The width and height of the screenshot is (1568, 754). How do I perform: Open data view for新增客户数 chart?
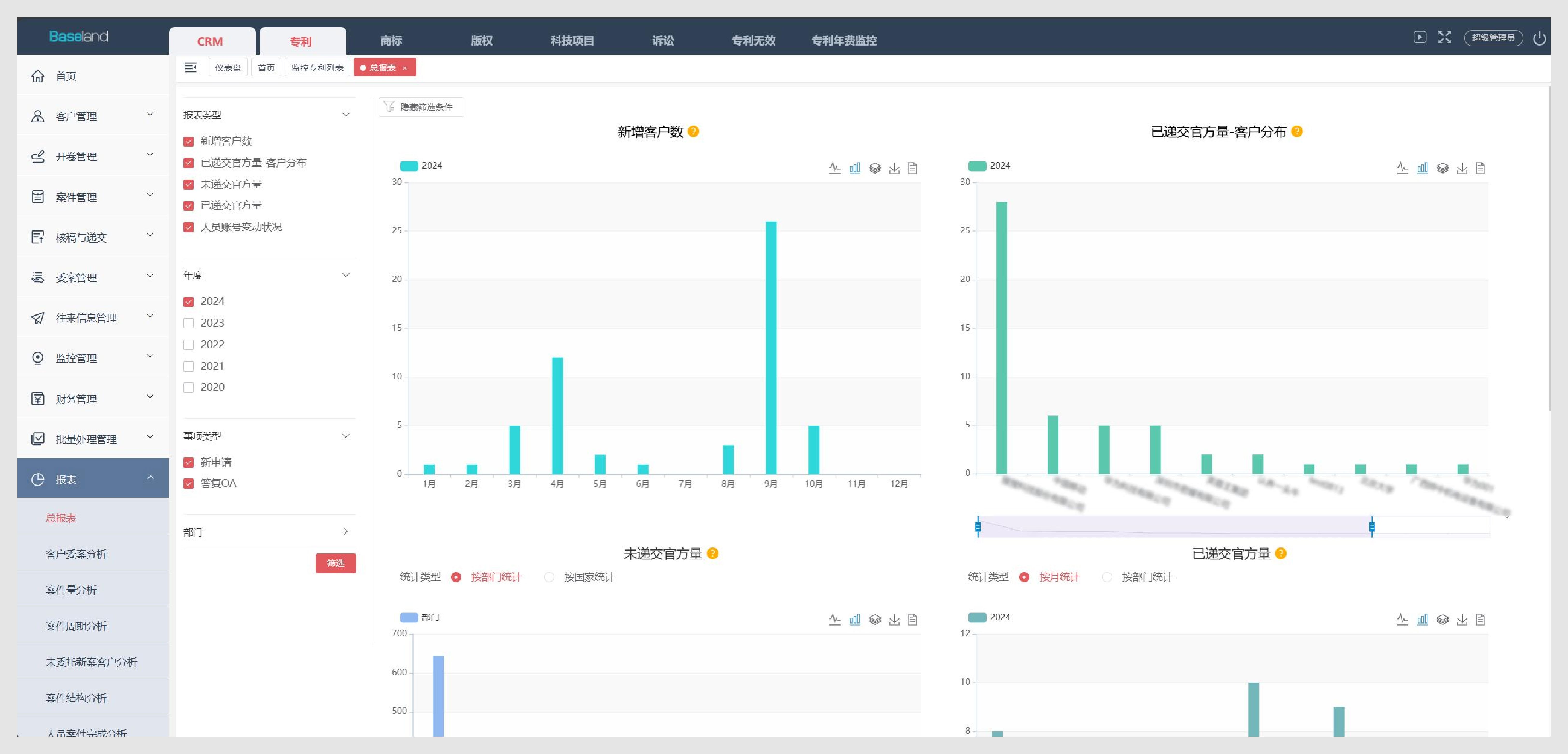912,168
